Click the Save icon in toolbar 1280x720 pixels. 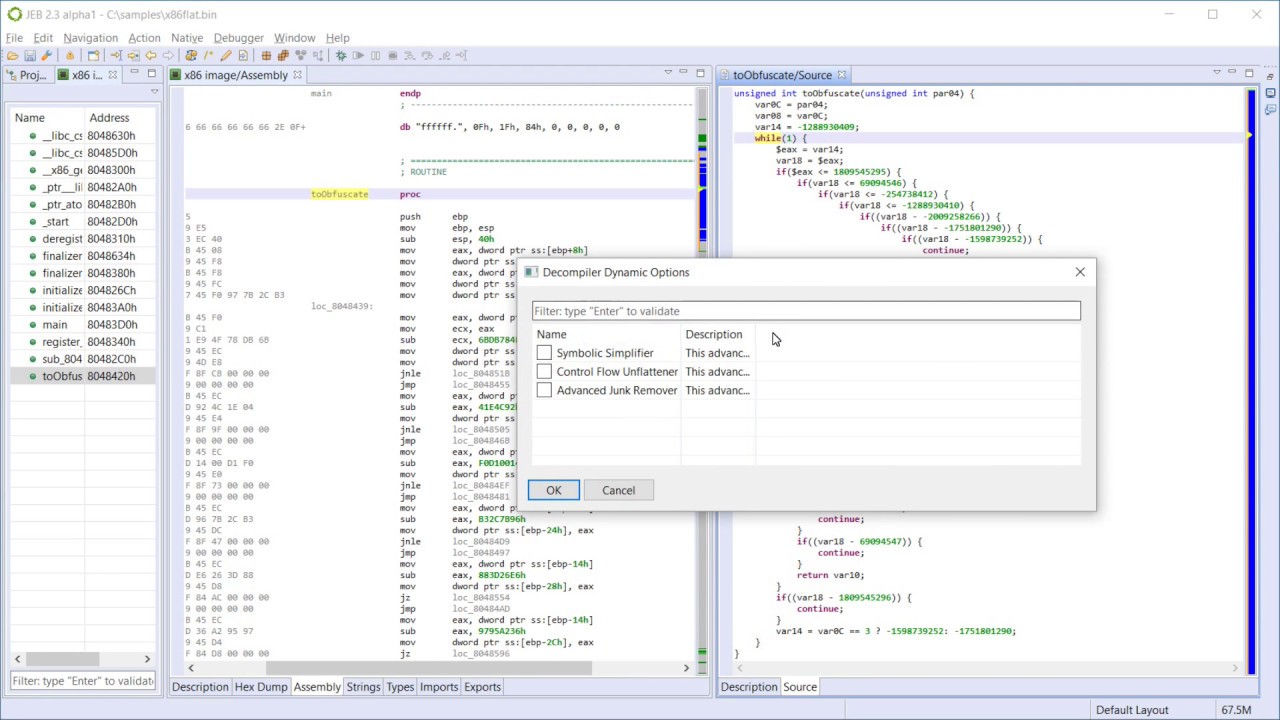pos(30,56)
